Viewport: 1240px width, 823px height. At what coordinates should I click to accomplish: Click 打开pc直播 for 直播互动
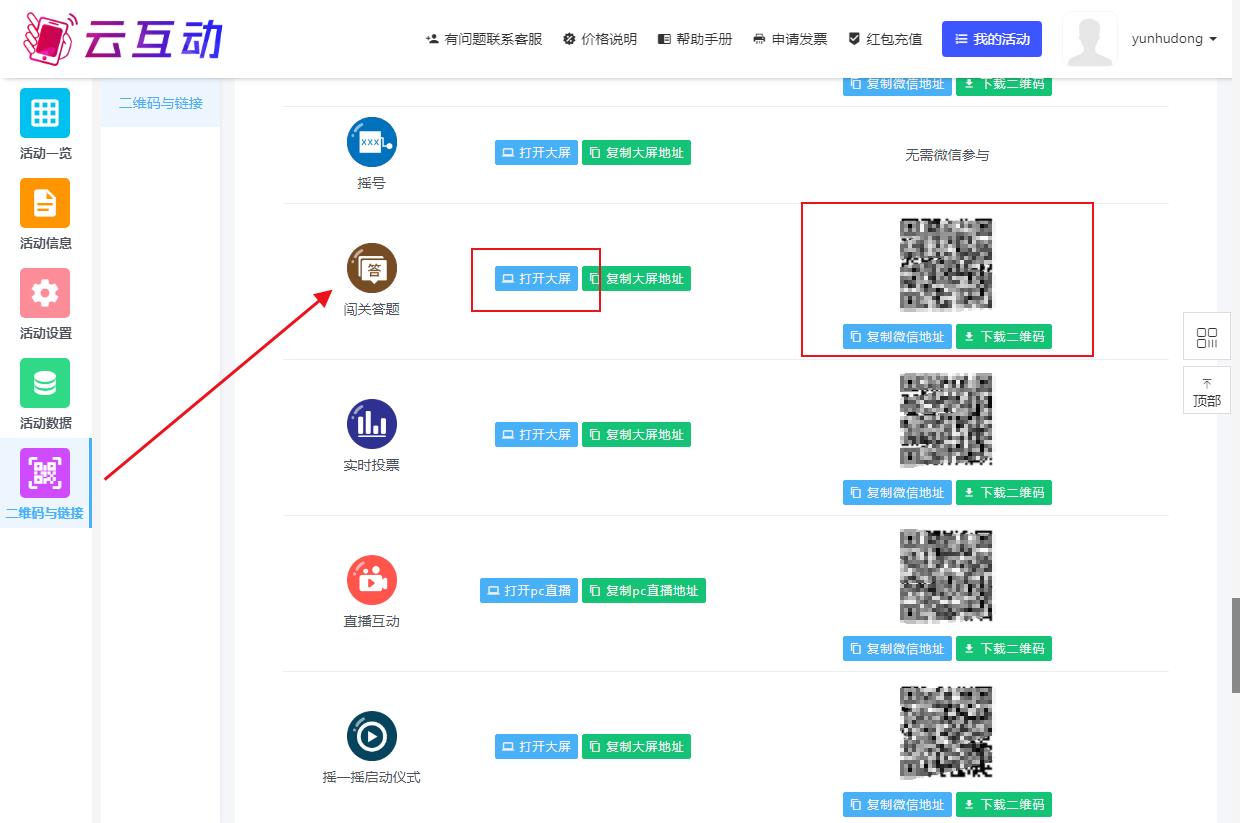pos(529,591)
